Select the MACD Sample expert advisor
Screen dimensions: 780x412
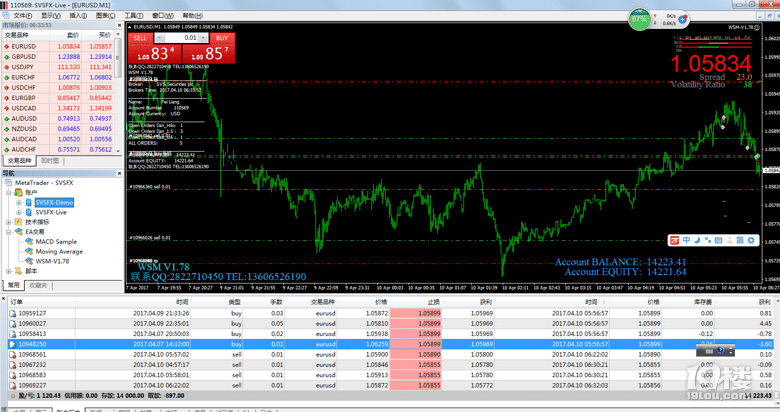(x=56, y=241)
